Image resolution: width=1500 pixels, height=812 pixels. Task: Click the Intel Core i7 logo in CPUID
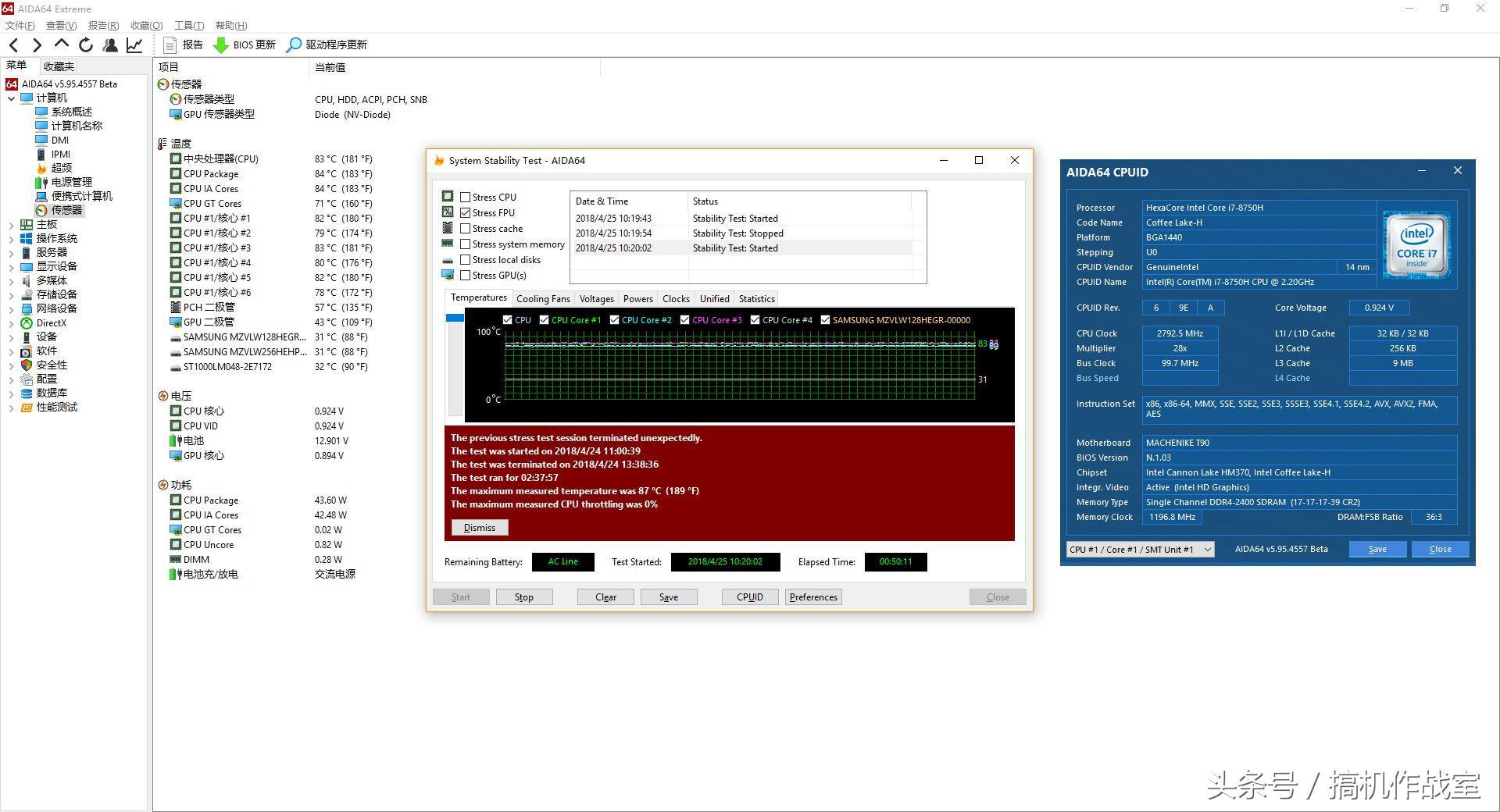coord(1416,245)
